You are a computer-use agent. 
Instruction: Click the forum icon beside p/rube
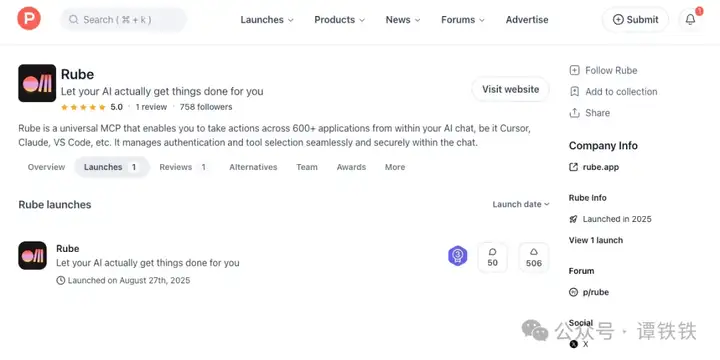tap(574, 292)
